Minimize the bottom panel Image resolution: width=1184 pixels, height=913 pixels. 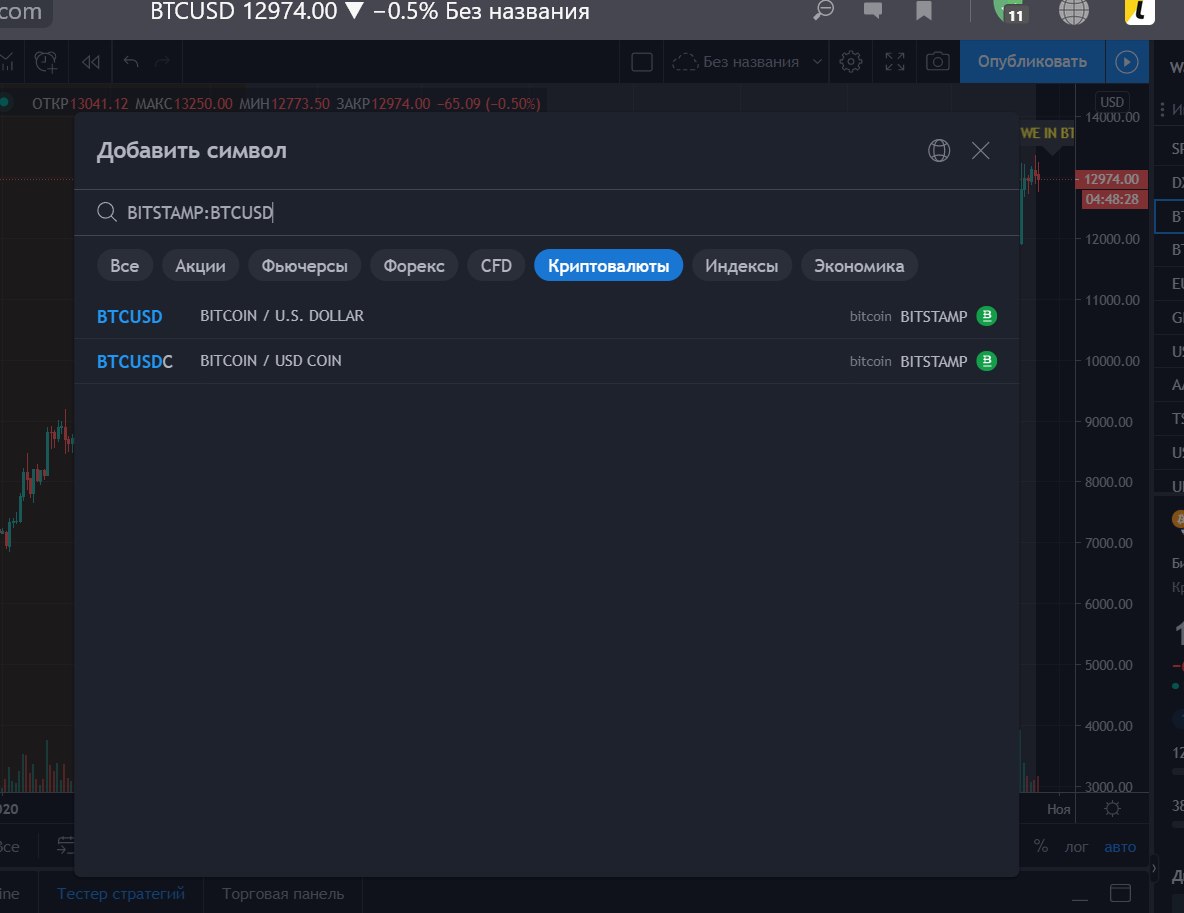[1080, 897]
